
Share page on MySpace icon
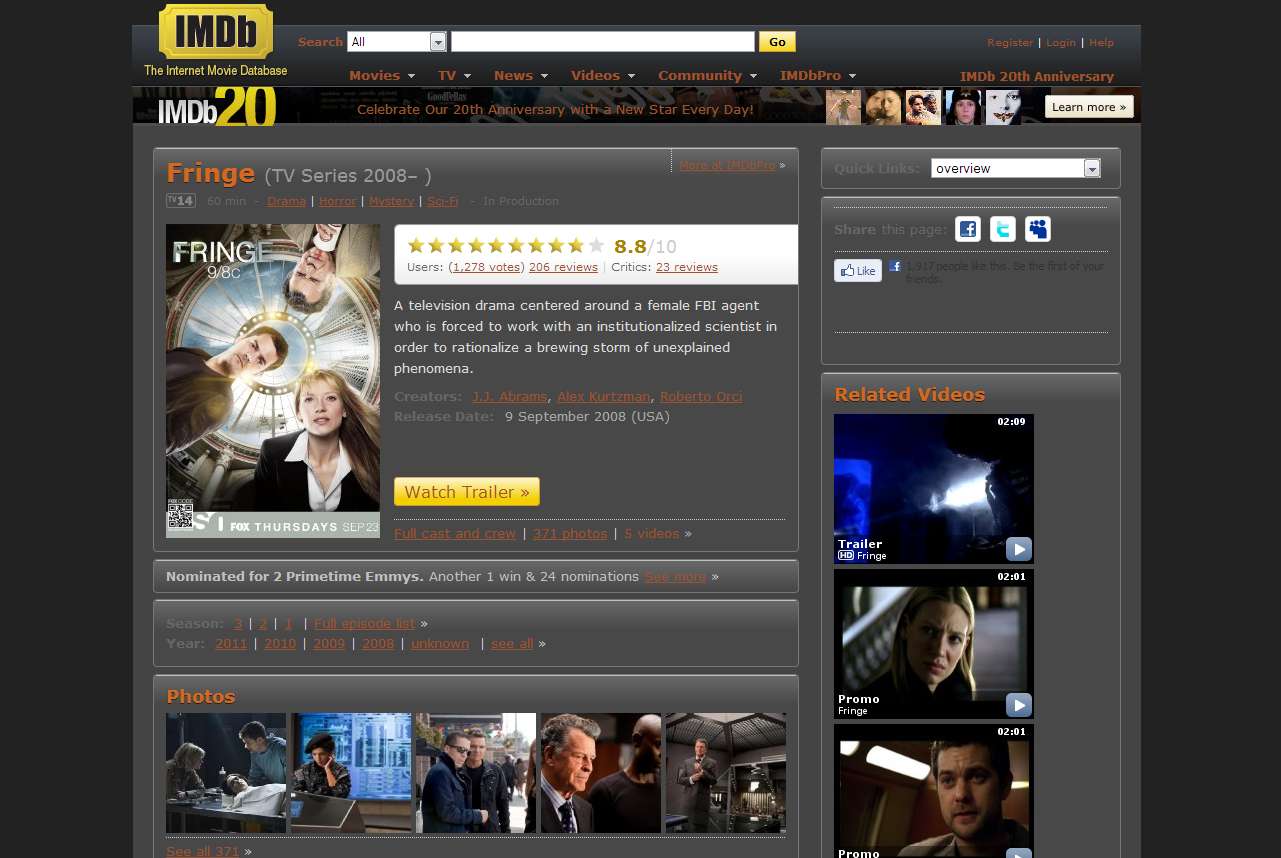click(x=1038, y=229)
